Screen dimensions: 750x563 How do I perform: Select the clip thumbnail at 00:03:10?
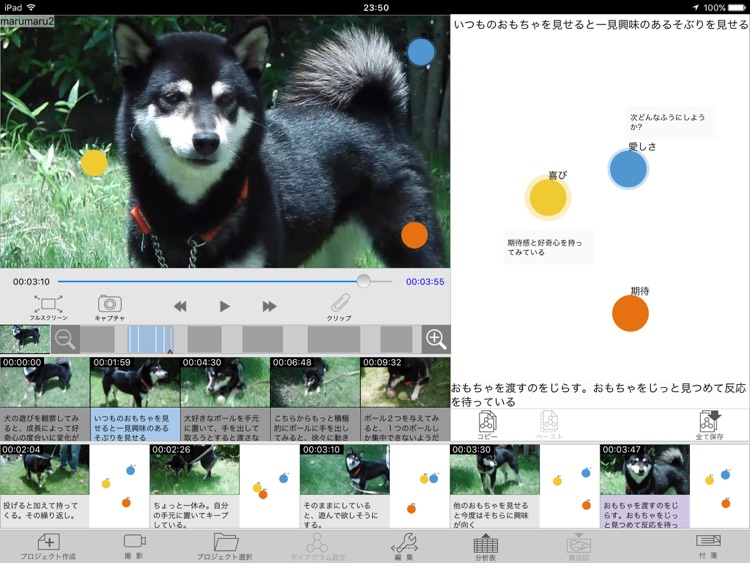point(345,470)
